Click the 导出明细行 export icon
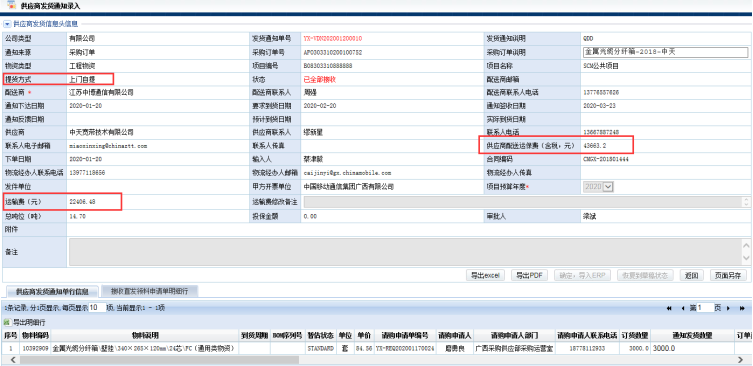753x366 pixels. pyautogui.click(x=7, y=322)
